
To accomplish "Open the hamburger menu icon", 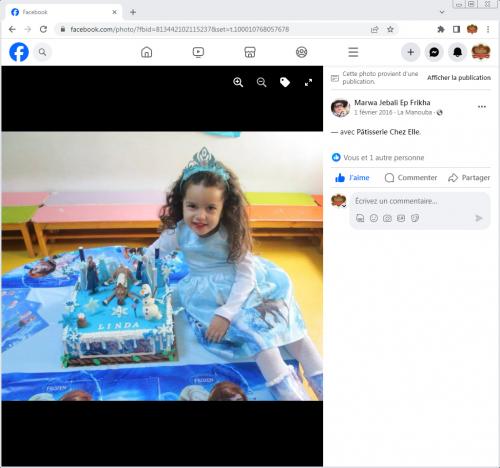I will (x=353, y=52).
